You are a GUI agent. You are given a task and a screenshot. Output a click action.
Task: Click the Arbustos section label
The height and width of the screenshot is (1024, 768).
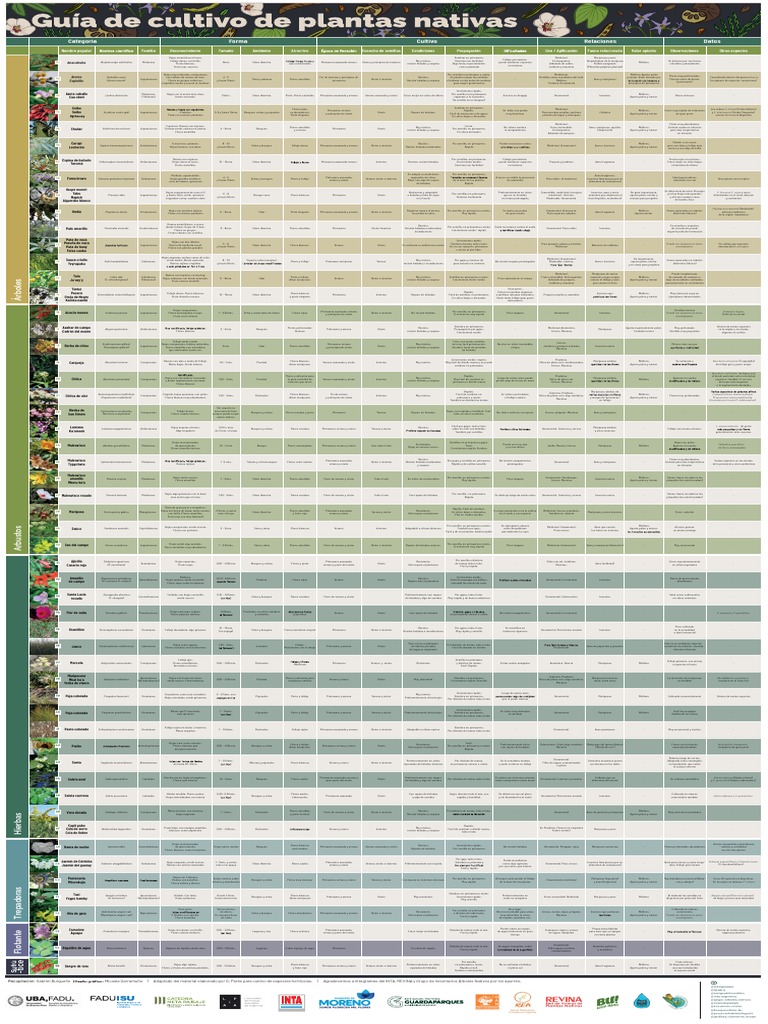pyautogui.click(x=18, y=537)
